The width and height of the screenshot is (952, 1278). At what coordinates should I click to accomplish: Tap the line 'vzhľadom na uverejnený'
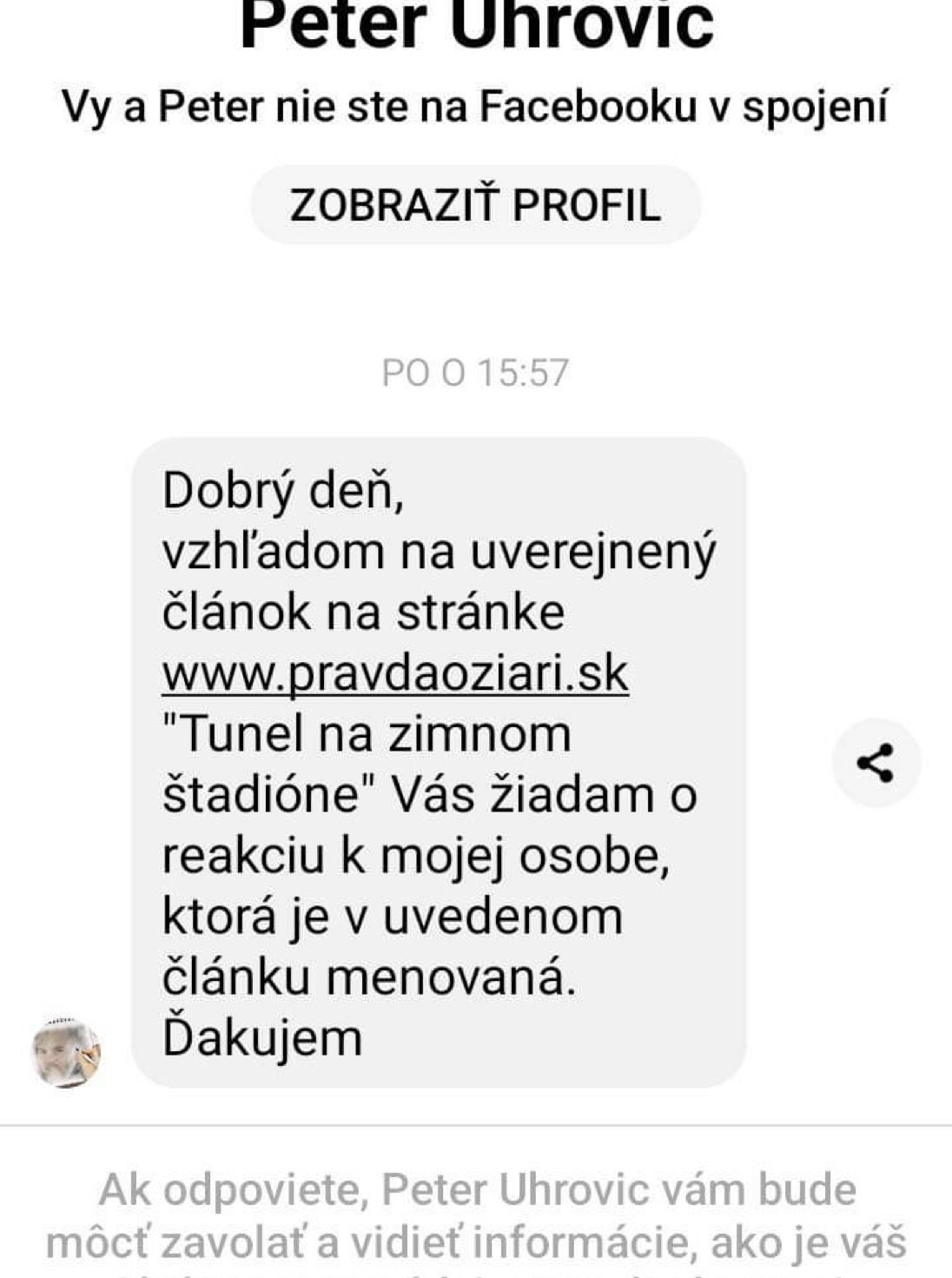pos(440,553)
